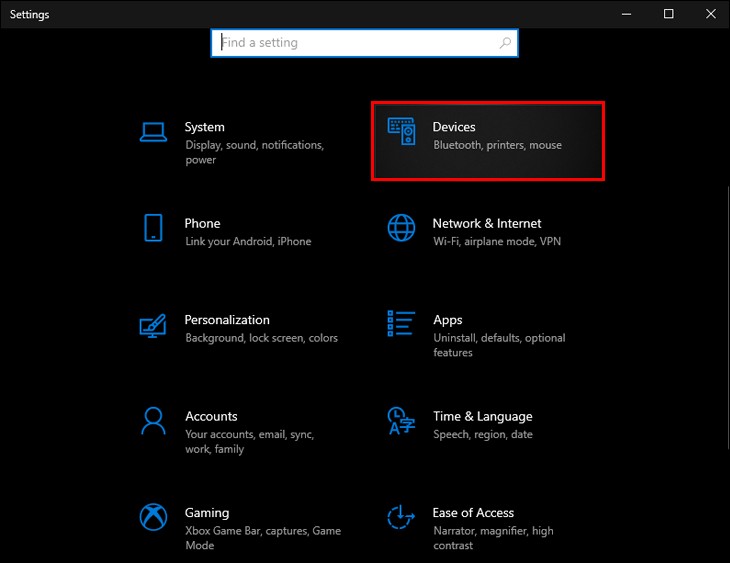
Task: Open the Apps category title
Action: click(x=448, y=320)
